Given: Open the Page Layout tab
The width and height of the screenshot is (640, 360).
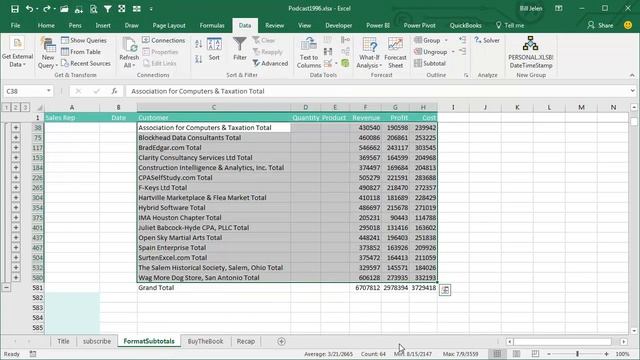Looking at the screenshot, I should [x=169, y=25].
